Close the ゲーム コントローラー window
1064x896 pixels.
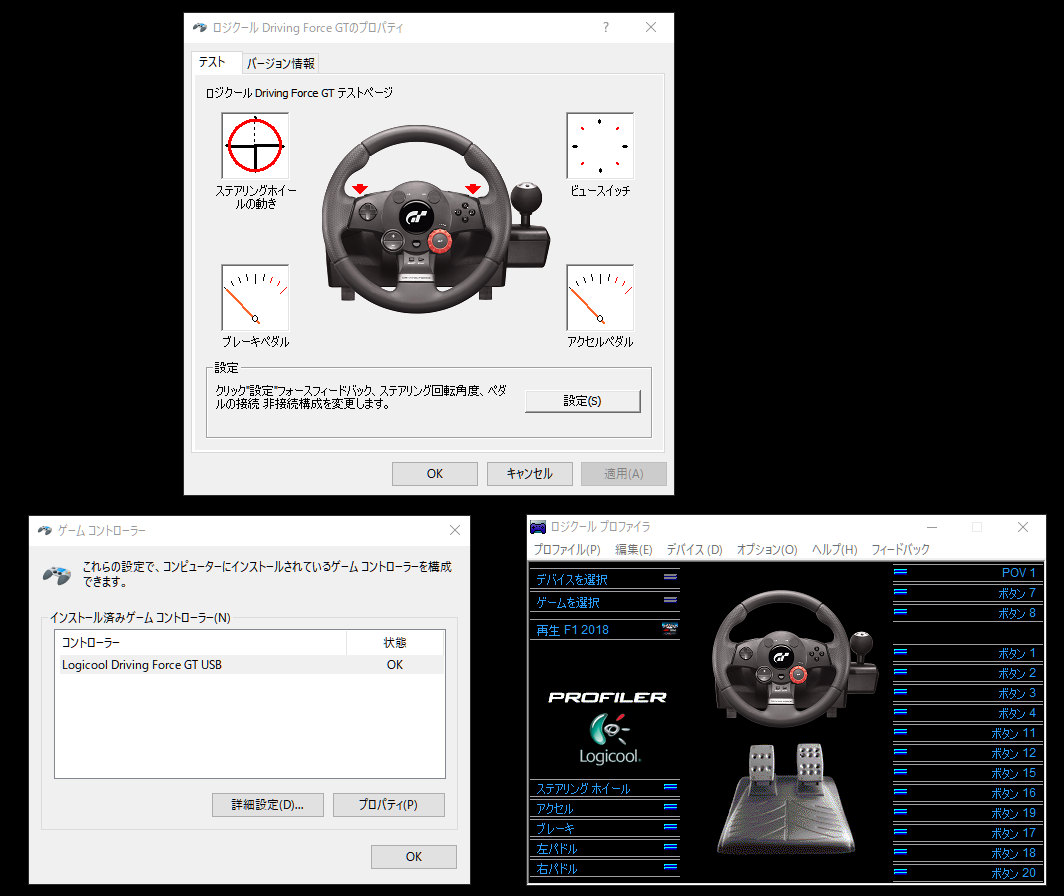coord(455,530)
